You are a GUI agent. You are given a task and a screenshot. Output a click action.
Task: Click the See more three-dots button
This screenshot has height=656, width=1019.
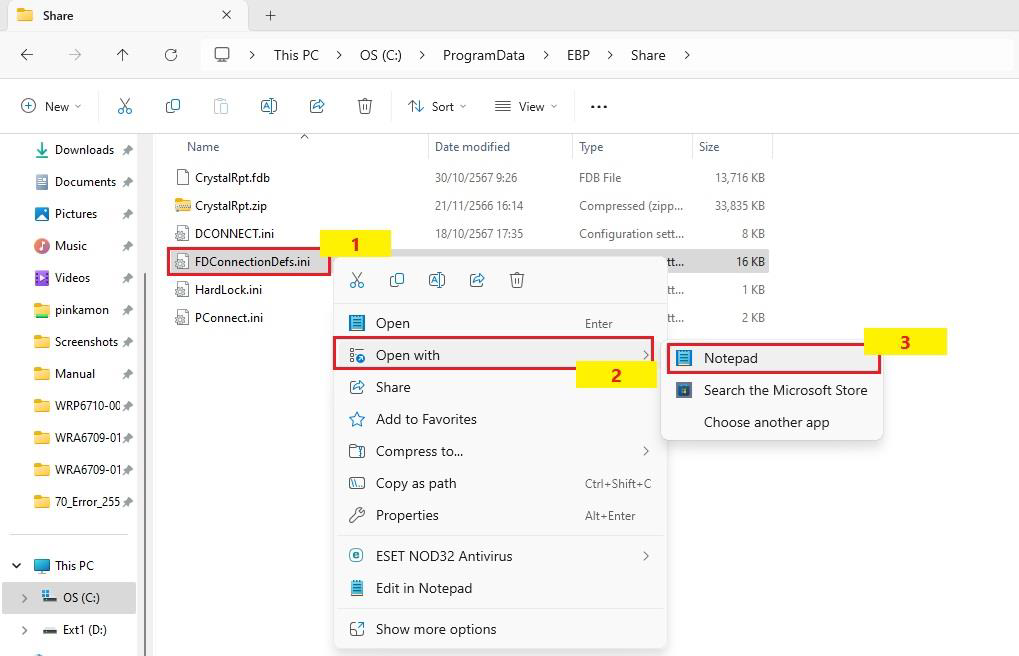[x=599, y=106]
